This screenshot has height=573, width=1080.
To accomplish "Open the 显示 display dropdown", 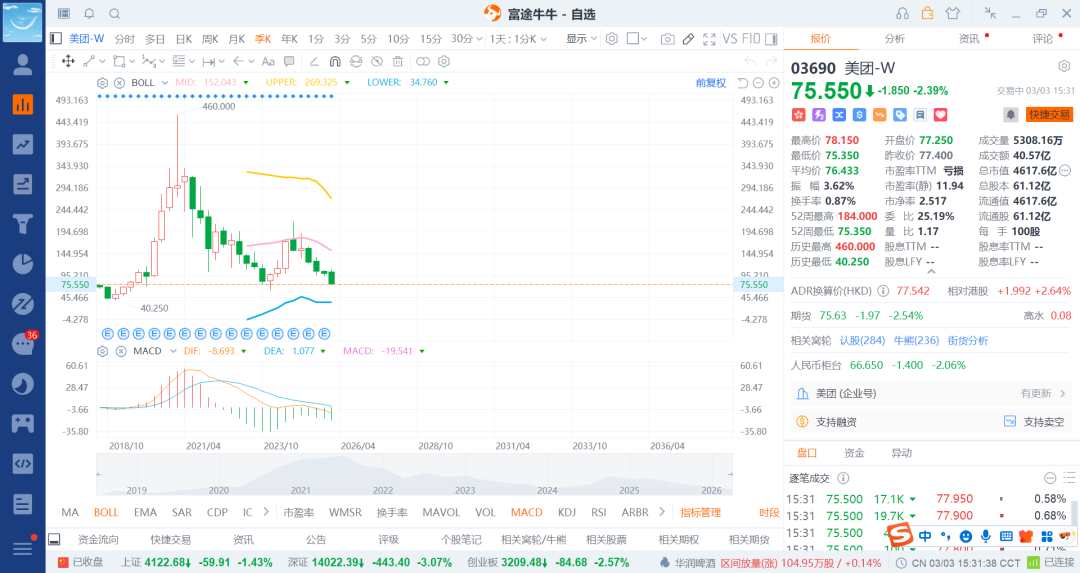I will pyautogui.click(x=581, y=39).
